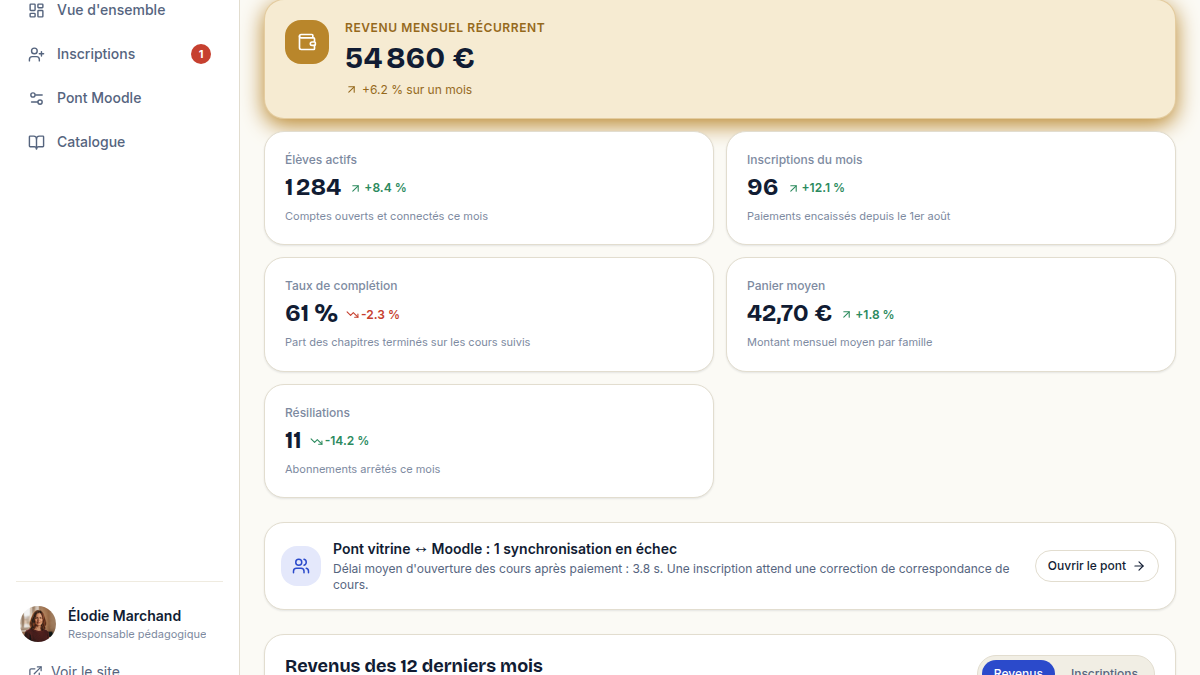Click the synchronisation en échec alert title
The image size is (1200, 675).
coord(505,549)
